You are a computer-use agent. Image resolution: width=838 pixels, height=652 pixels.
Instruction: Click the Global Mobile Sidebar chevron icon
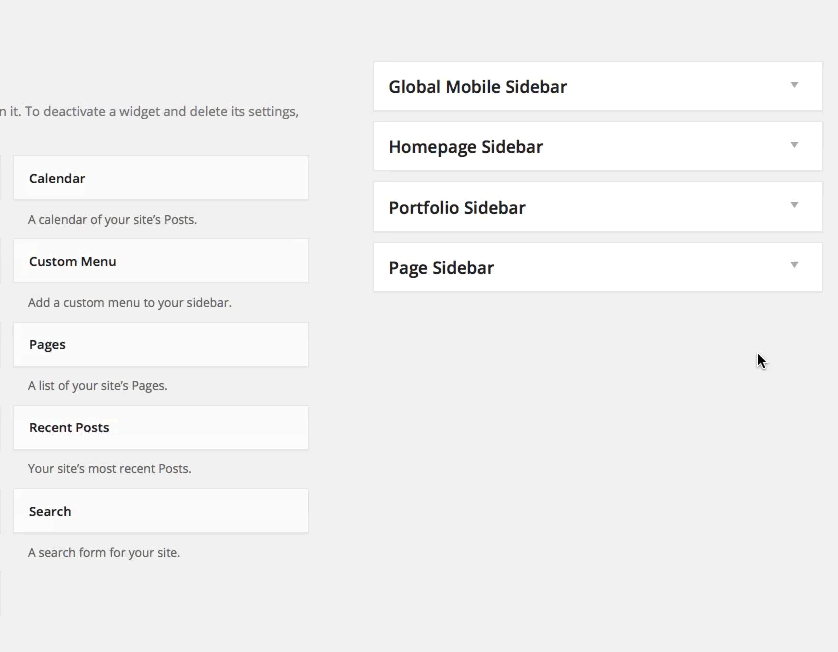[794, 86]
